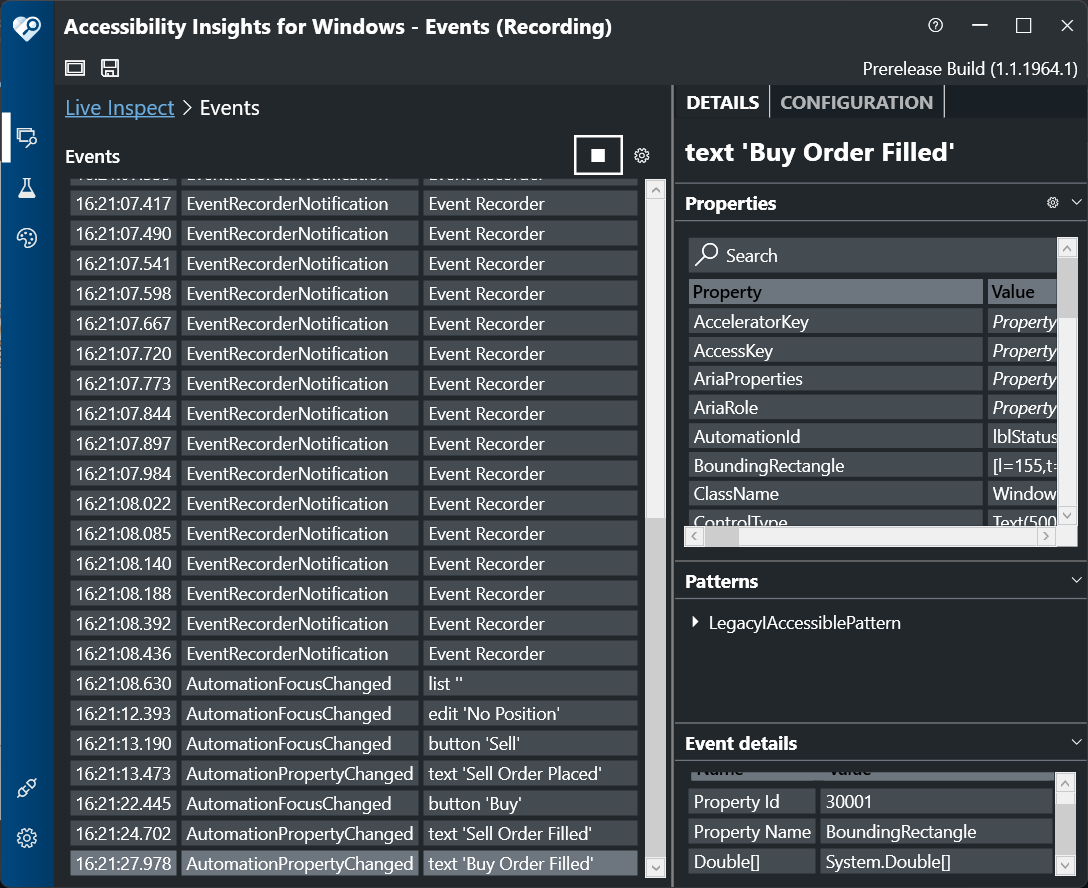This screenshot has height=888, width=1088.
Task: Click the connection plug icon in the sidebar
Action: pos(27,788)
